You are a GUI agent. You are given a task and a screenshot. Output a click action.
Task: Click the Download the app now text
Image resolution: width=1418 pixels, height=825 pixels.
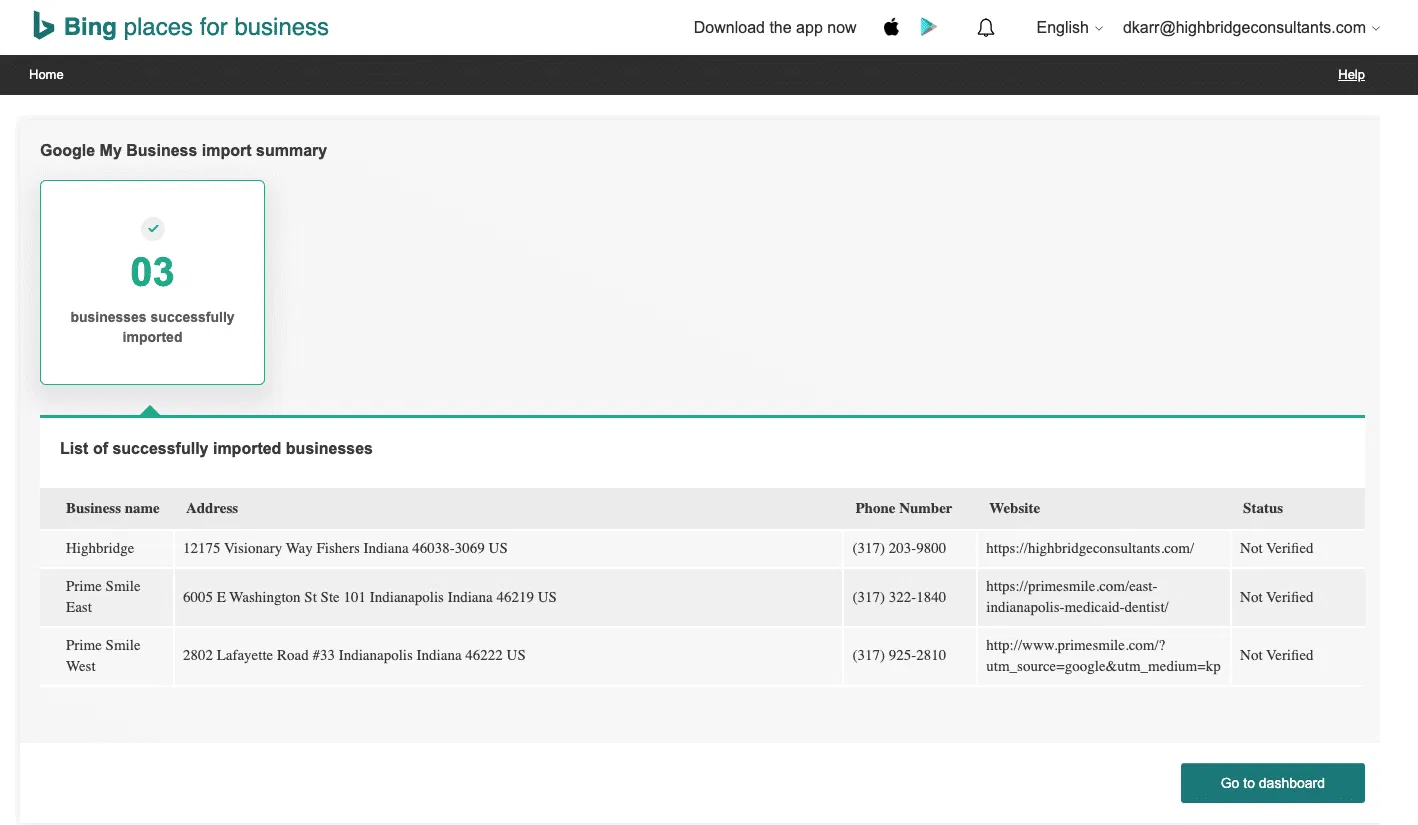775,28
